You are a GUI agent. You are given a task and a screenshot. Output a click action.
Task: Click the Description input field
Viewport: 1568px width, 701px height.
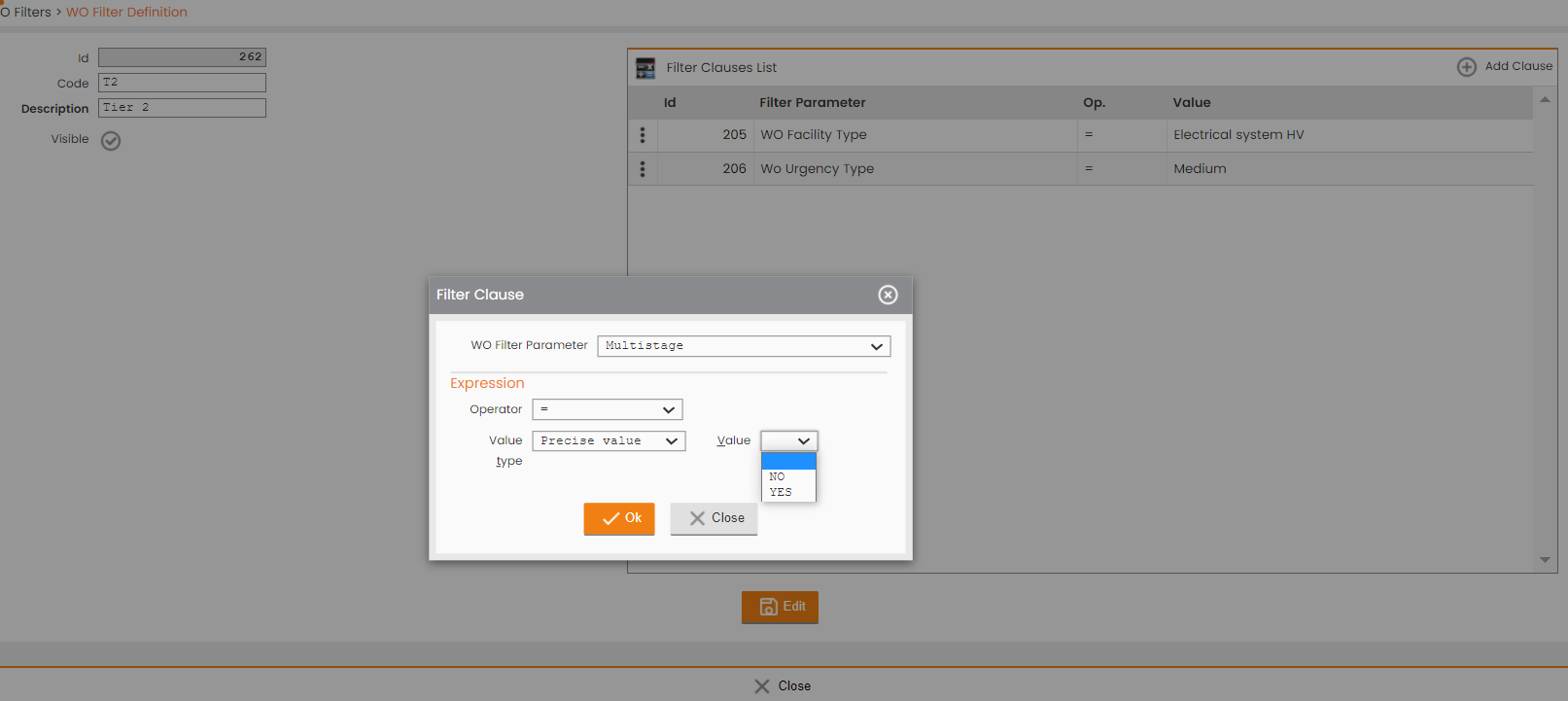[182, 108]
